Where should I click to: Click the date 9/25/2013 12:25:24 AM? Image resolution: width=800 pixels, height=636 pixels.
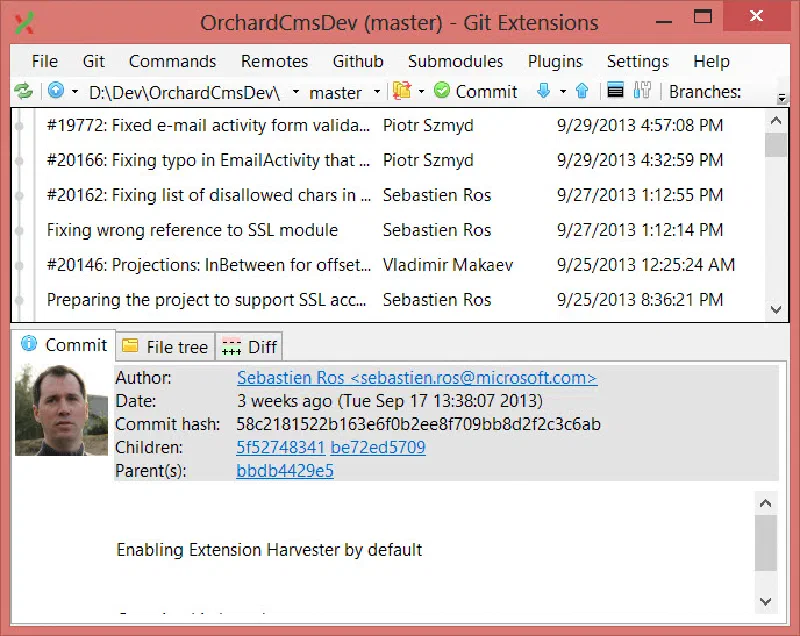pyautogui.click(x=645, y=265)
